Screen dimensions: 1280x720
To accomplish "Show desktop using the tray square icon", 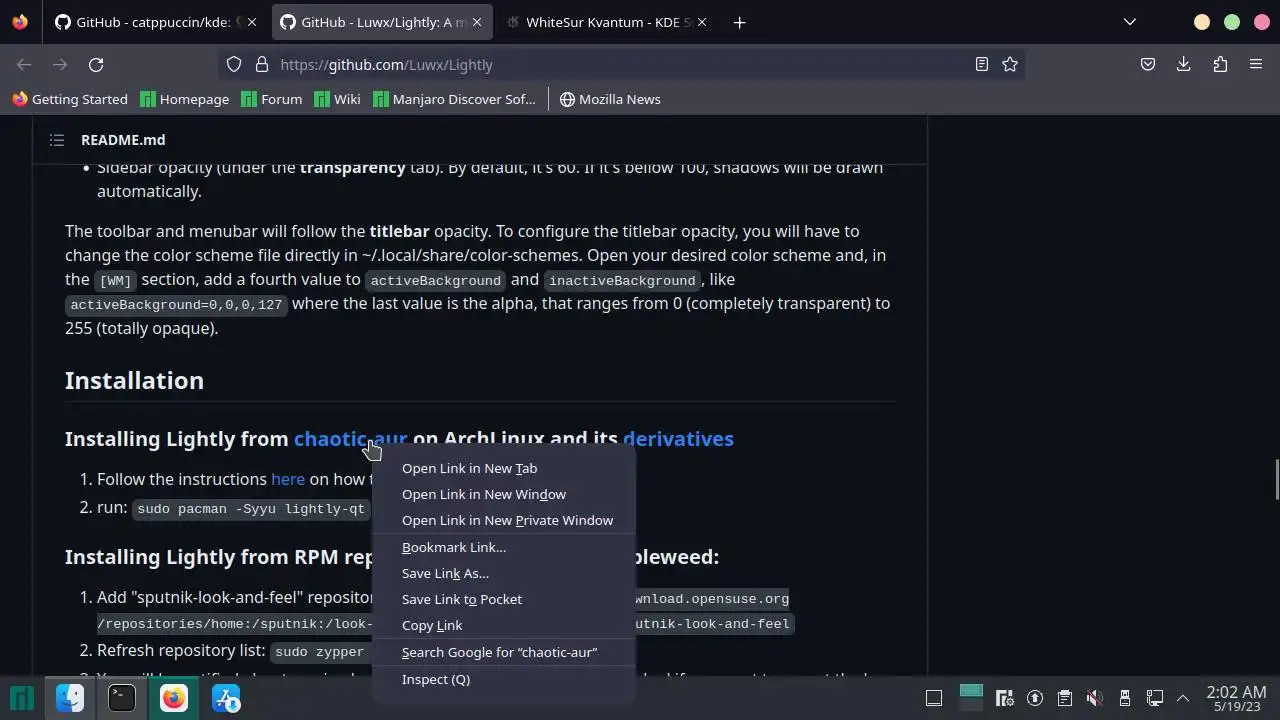I will click(934, 698).
